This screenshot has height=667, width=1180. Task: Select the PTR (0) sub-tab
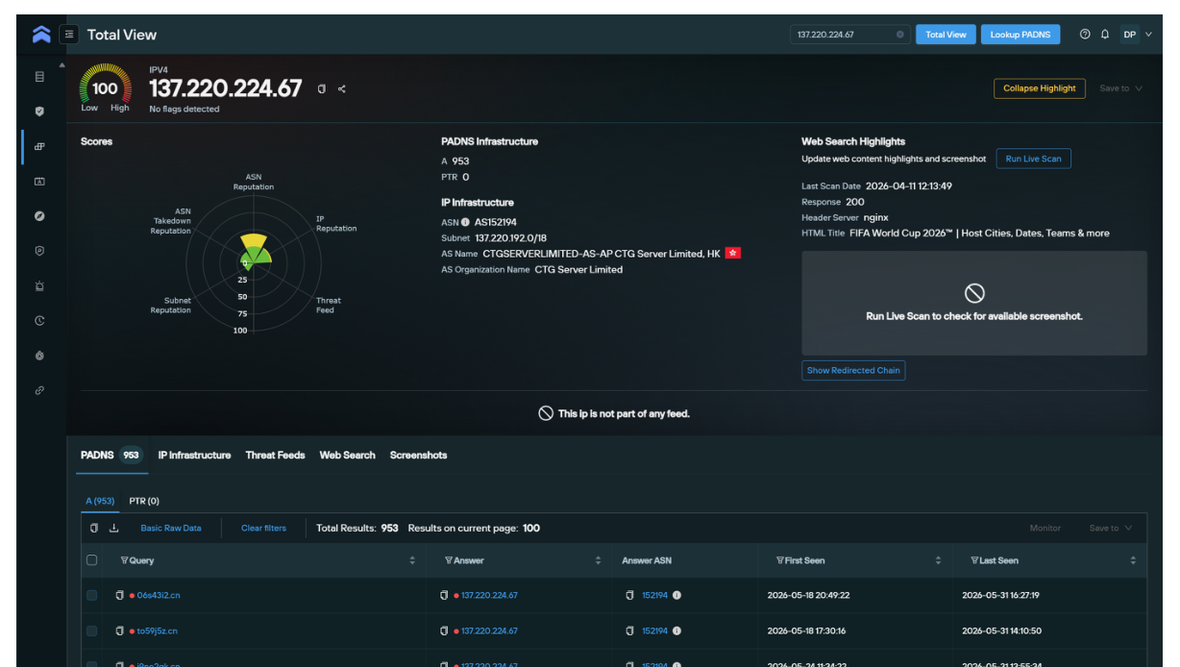(x=144, y=501)
